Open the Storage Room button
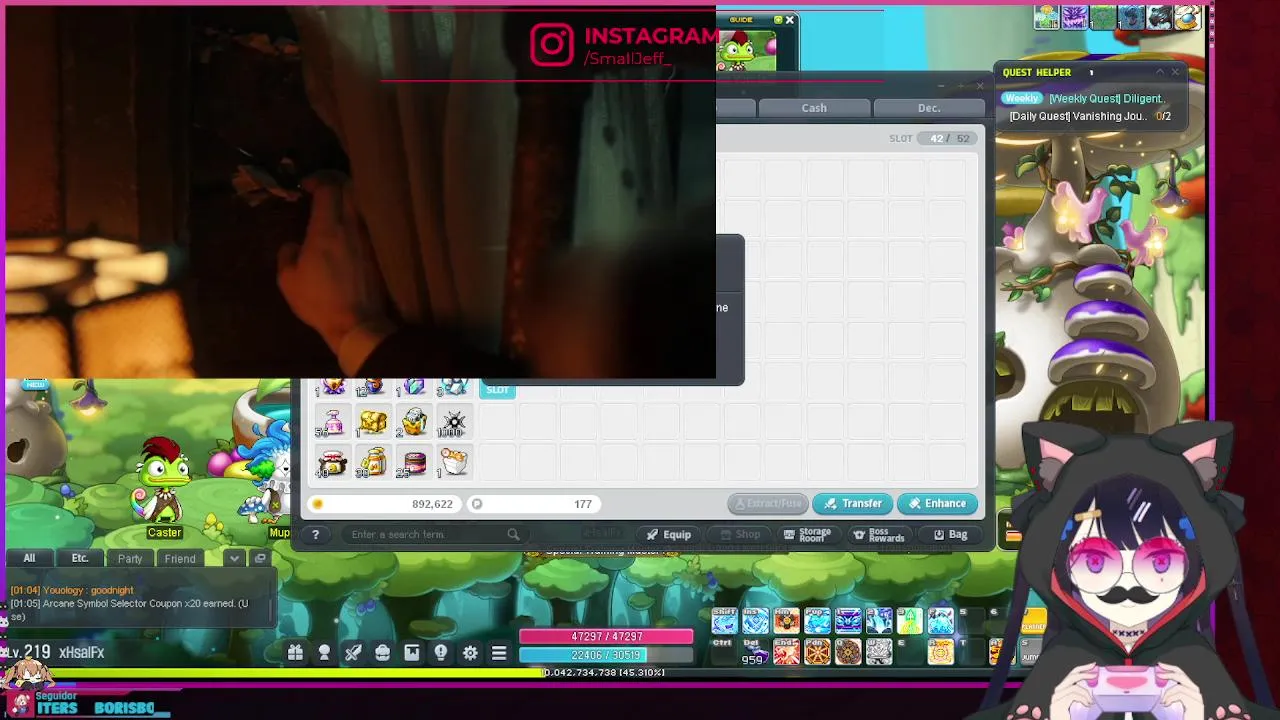This screenshot has width=1280, height=720. (807, 535)
